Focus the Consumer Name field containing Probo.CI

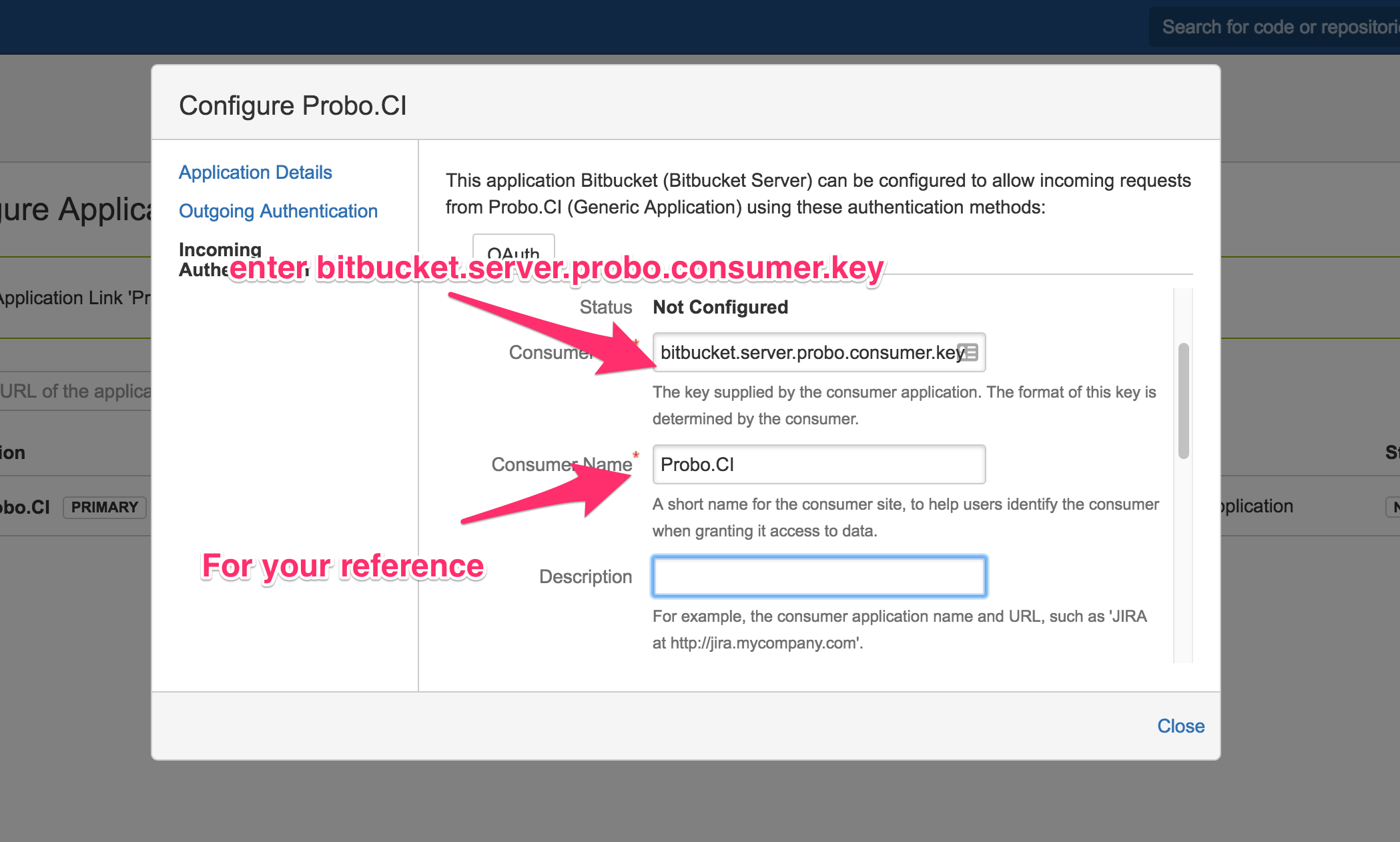click(x=818, y=464)
